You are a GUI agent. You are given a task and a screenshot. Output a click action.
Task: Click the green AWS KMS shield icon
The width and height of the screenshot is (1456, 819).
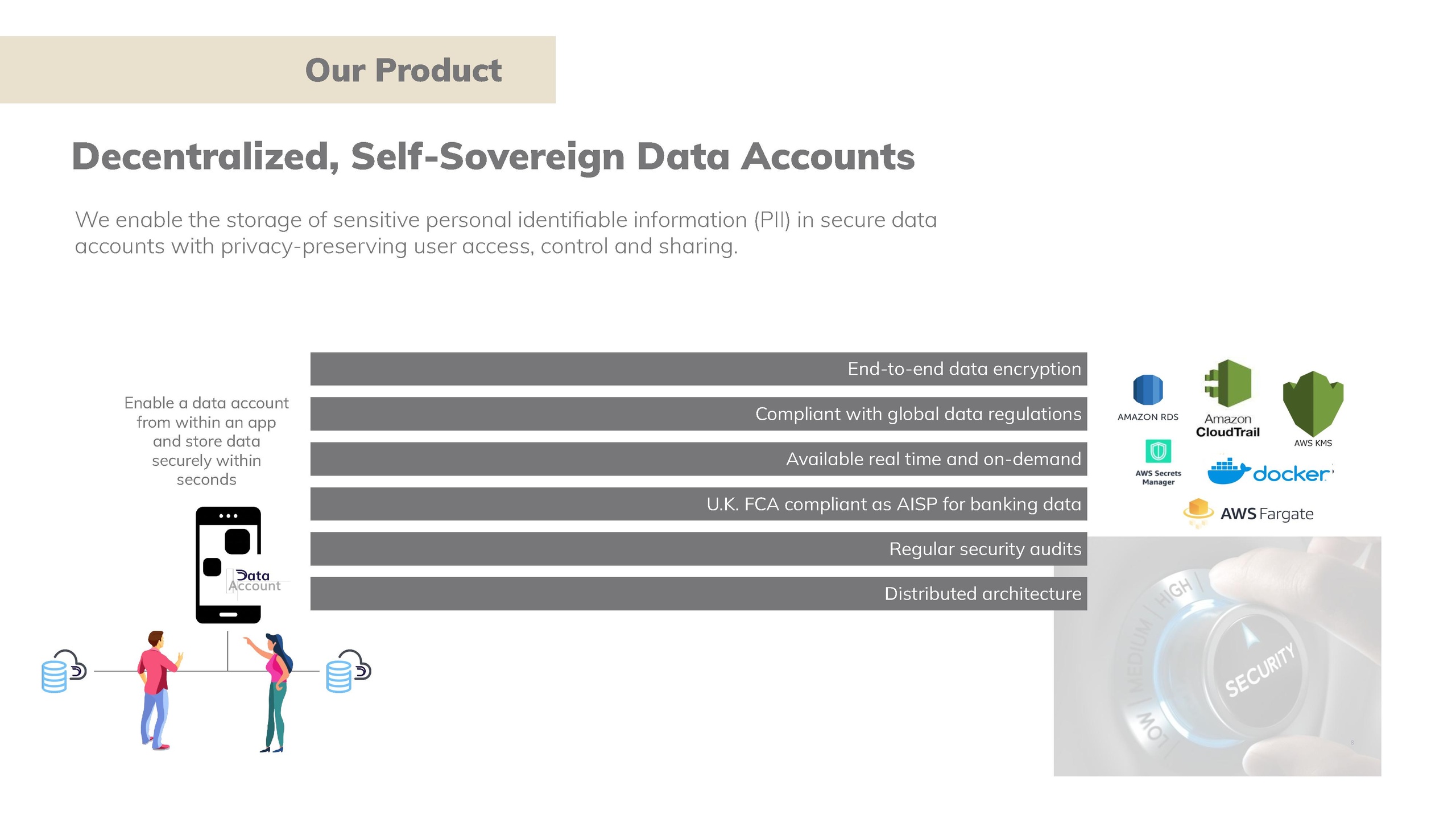pos(1313,403)
